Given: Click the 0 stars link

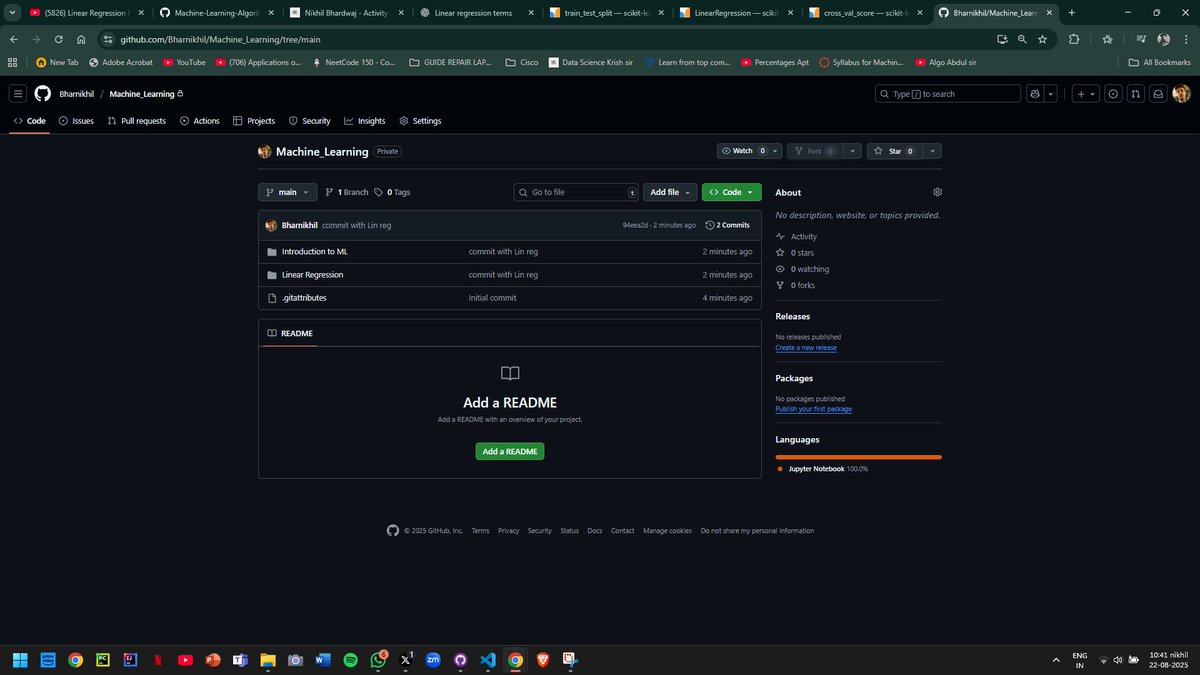Looking at the screenshot, I should click(796, 253).
